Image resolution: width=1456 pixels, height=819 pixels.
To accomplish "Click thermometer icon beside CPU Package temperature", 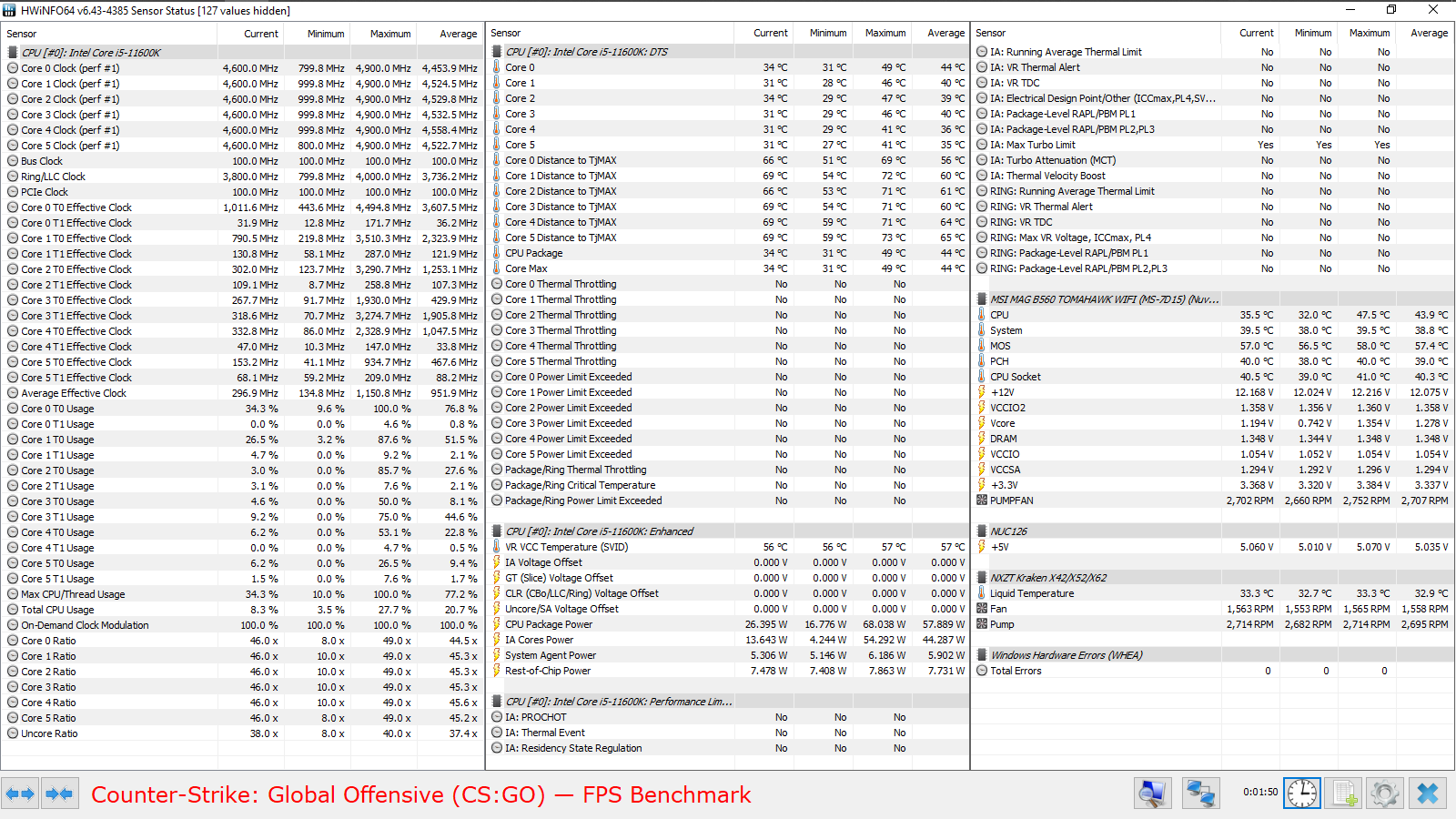I will (497, 253).
